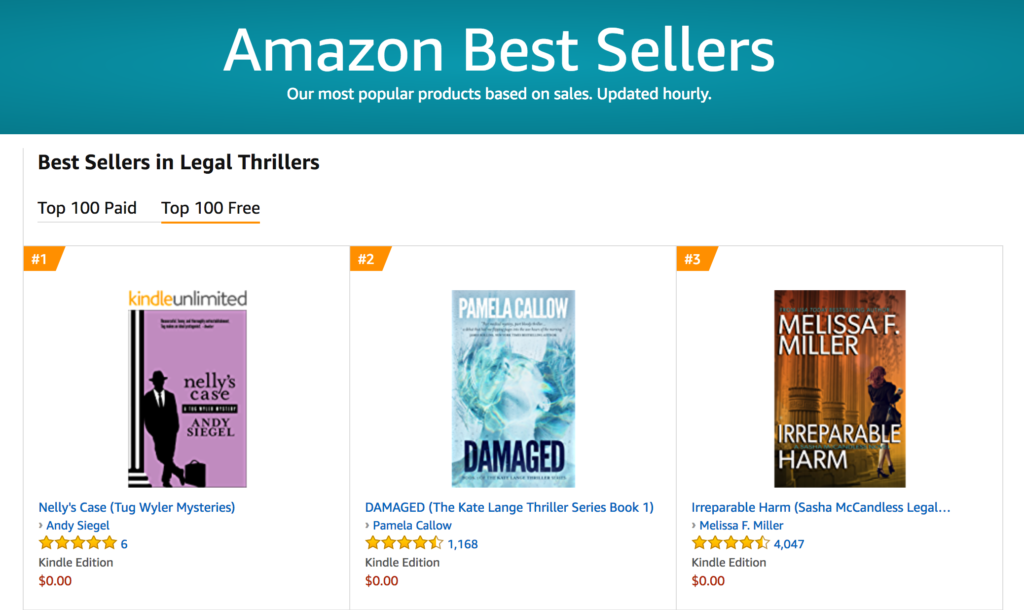This screenshot has width=1024, height=610.
Task: Select the Top 100 Free tab
Action: click(x=210, y=208)
